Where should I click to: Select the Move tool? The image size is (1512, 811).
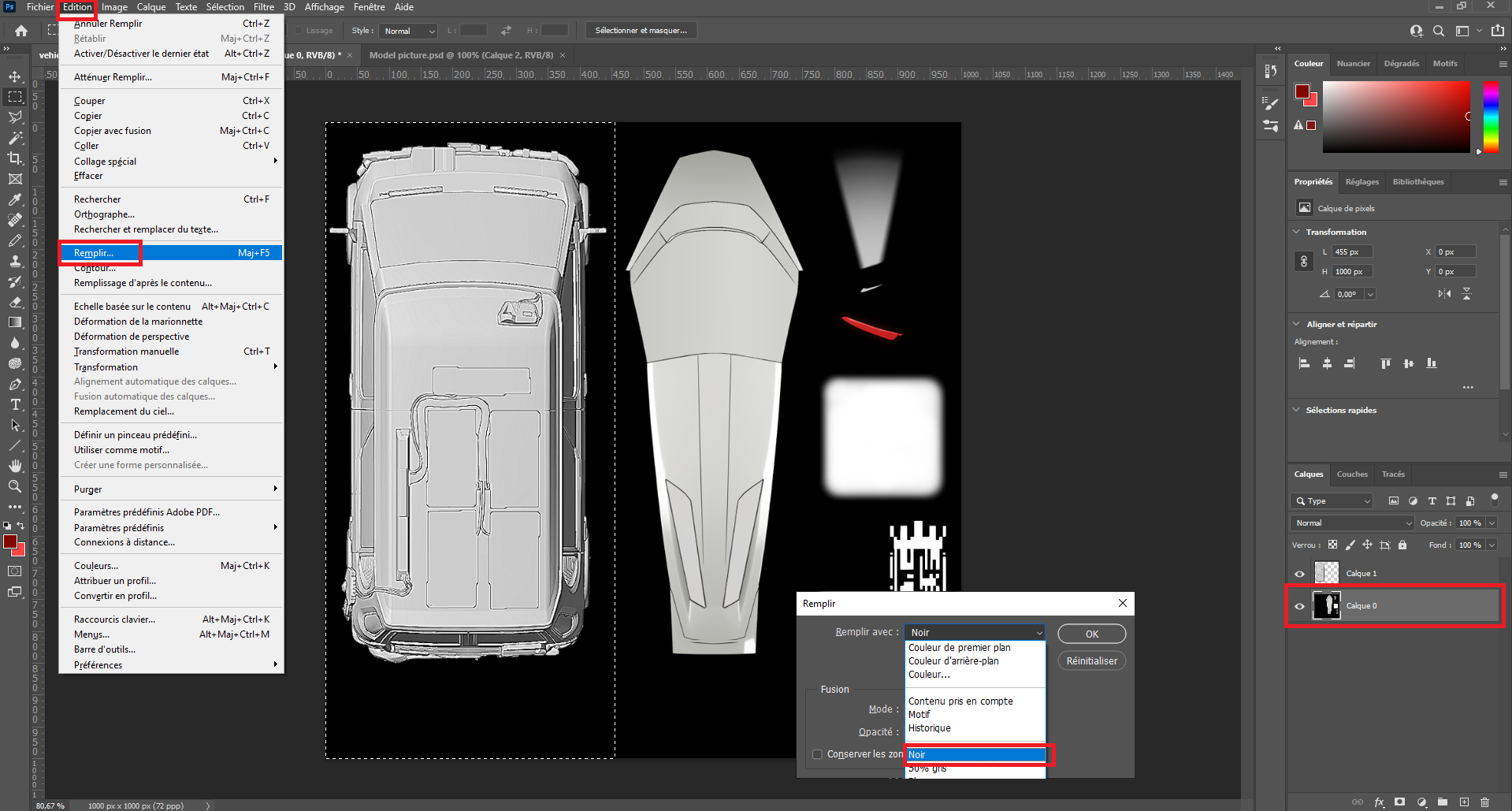click(15, 76)
